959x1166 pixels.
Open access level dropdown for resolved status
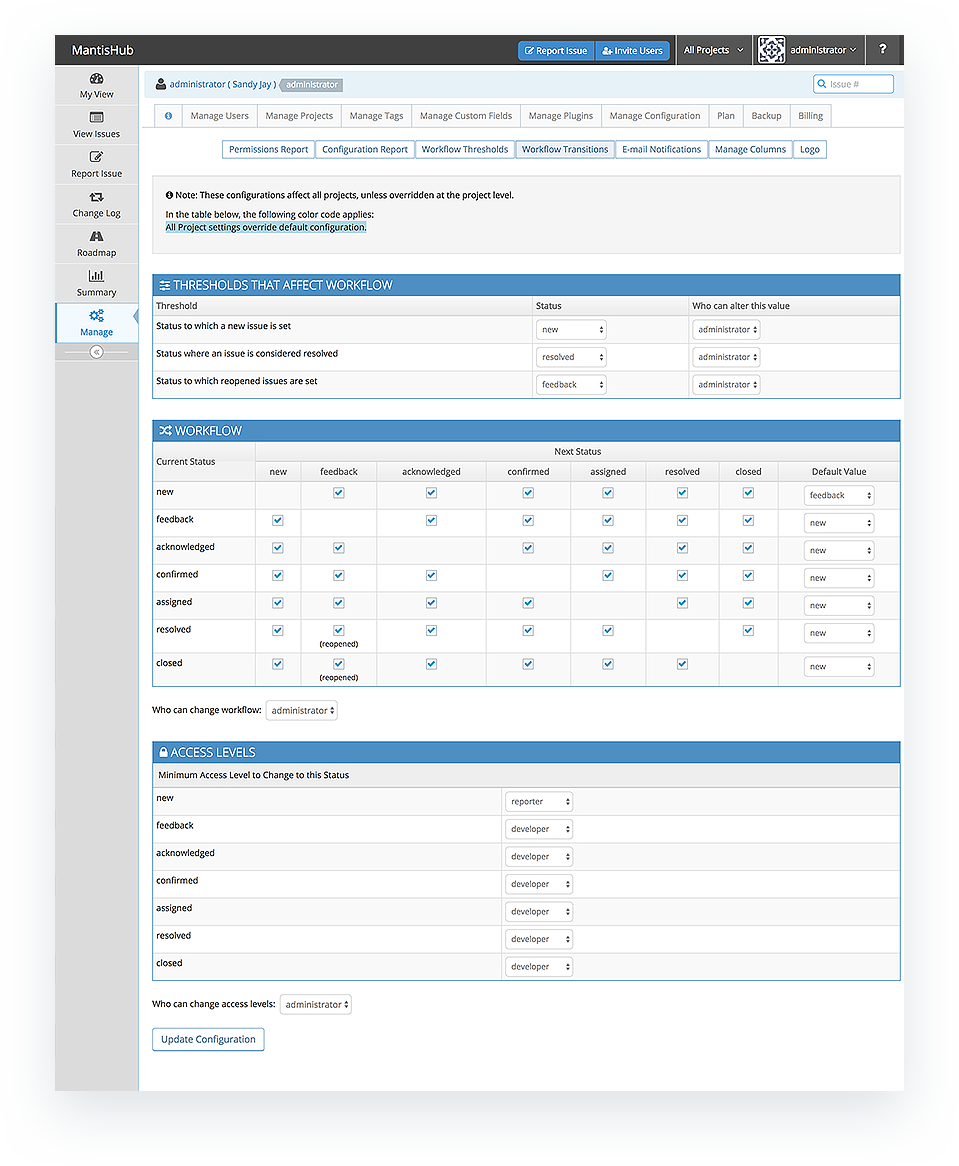[539, 939]
